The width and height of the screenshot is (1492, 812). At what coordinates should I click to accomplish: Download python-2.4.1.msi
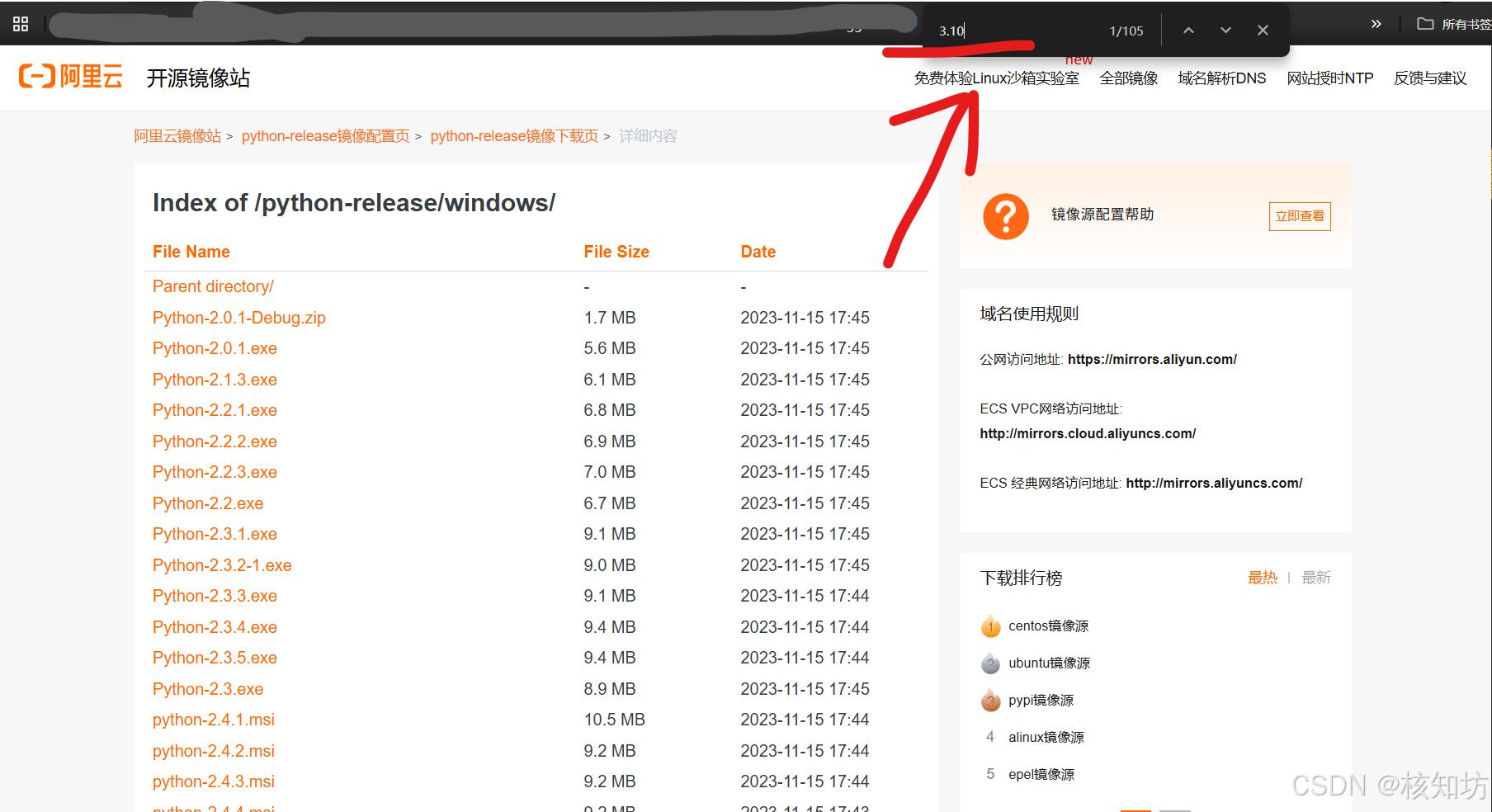pos(214,720)
